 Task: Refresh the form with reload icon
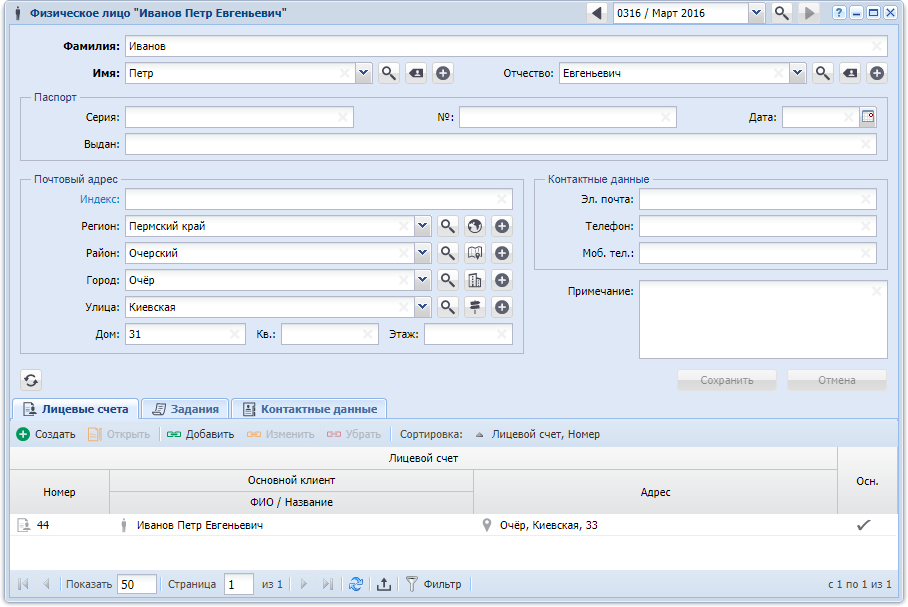[31, 381]
